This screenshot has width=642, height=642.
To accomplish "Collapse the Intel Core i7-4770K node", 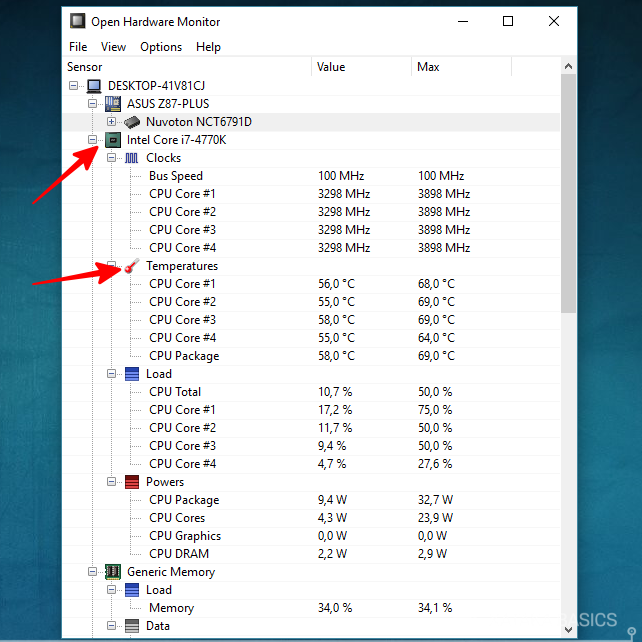I will [x=93, y=140].
